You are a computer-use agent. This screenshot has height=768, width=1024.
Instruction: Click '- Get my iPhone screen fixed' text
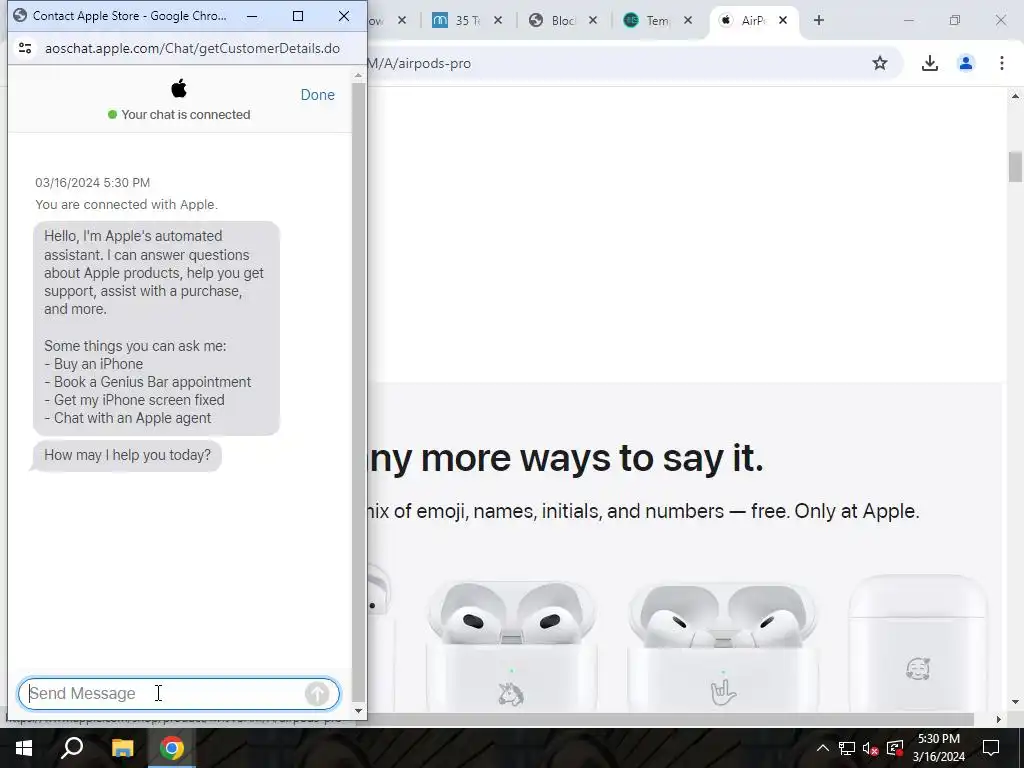pyautogui.click(x=134, y=400)
